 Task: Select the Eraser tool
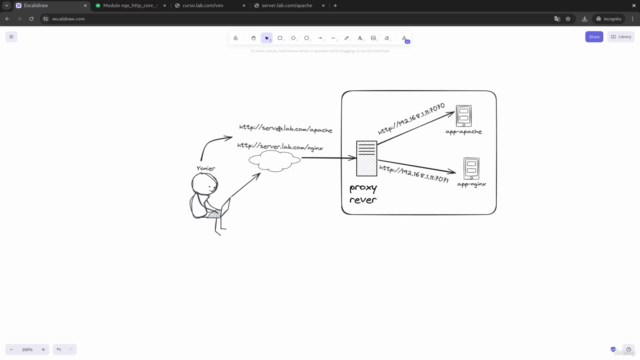tap(387, 38)
